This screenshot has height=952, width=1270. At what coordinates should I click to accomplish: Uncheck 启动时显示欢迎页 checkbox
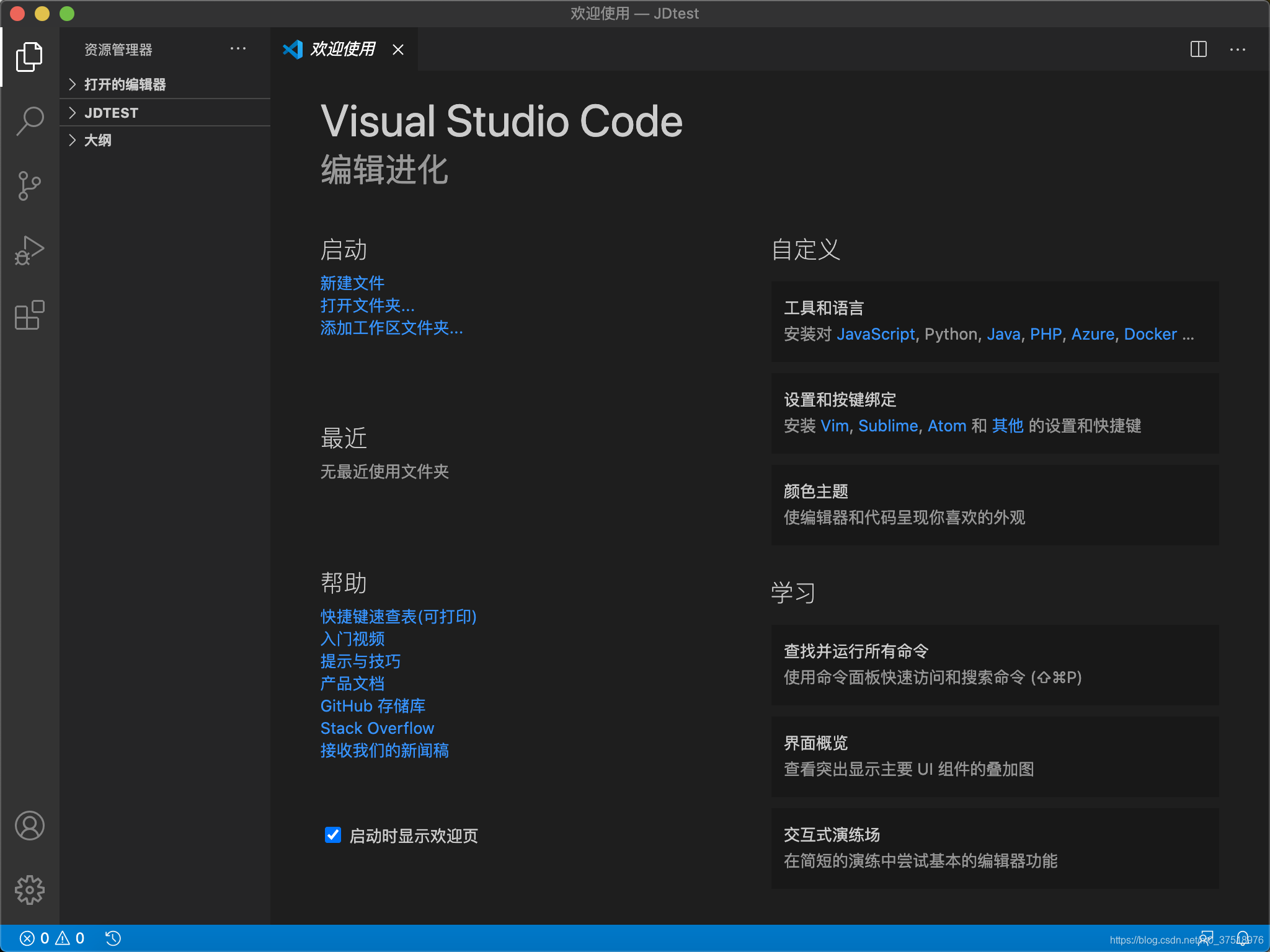[x=333, y=835]
